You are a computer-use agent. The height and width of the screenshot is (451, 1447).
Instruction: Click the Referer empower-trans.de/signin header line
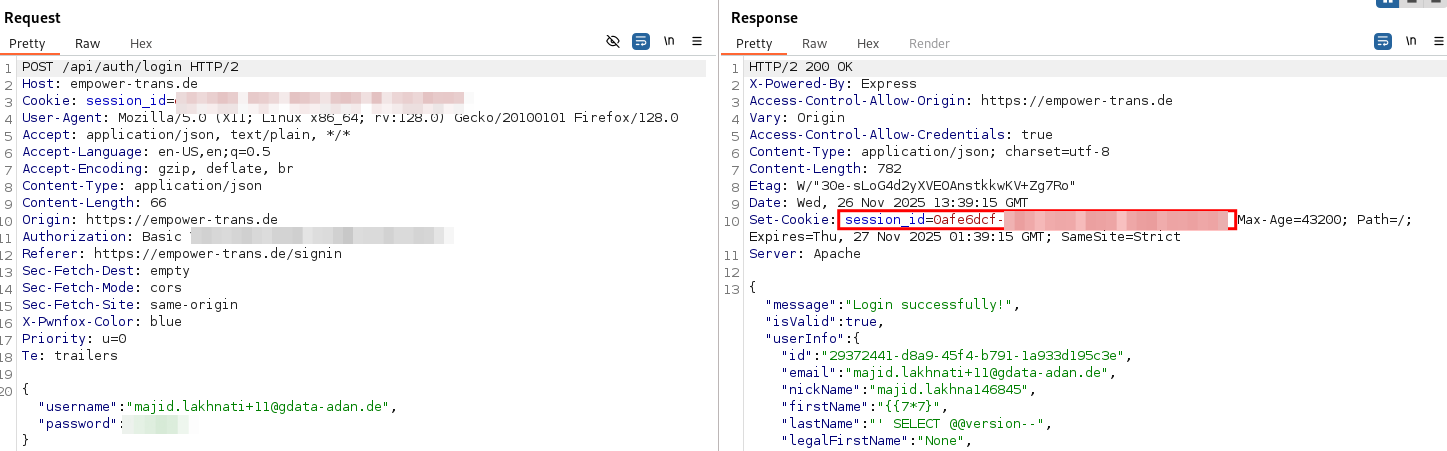pos(182,254)
